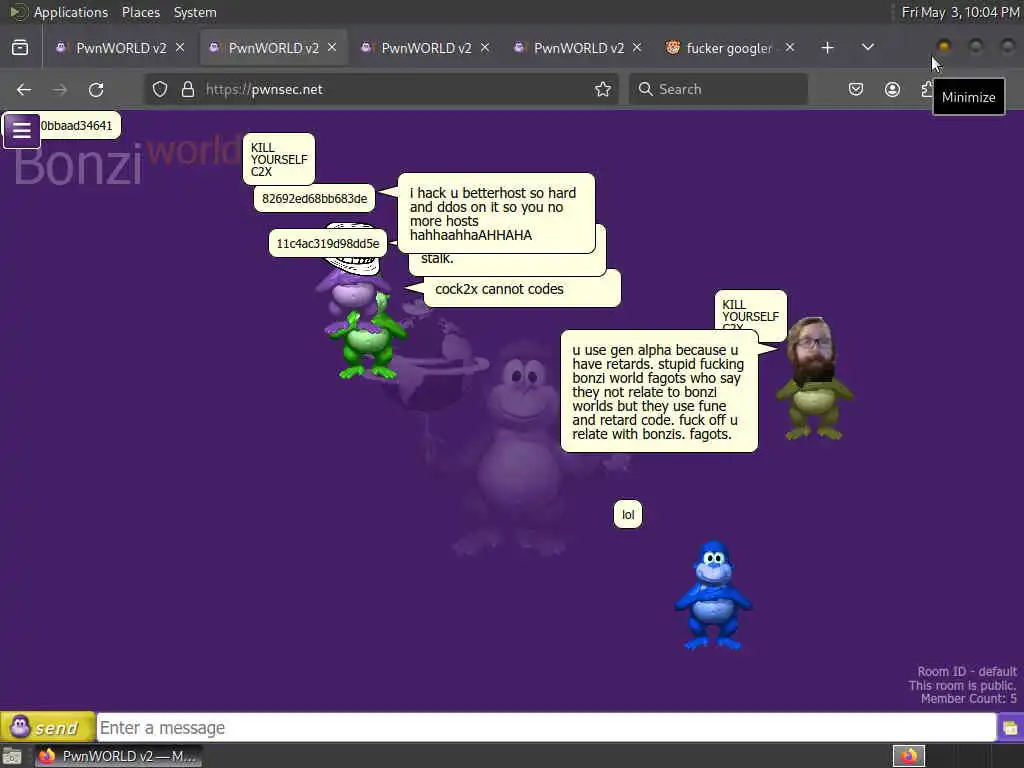This screenshot has width=1024, height=768.
Task: Close the first PwnWORLD v2 tab
Action: [180, 48]
